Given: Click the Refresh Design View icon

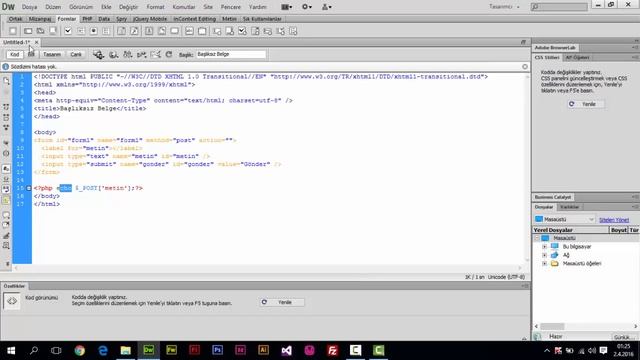Looking at the screenshot, I should 169,54.
